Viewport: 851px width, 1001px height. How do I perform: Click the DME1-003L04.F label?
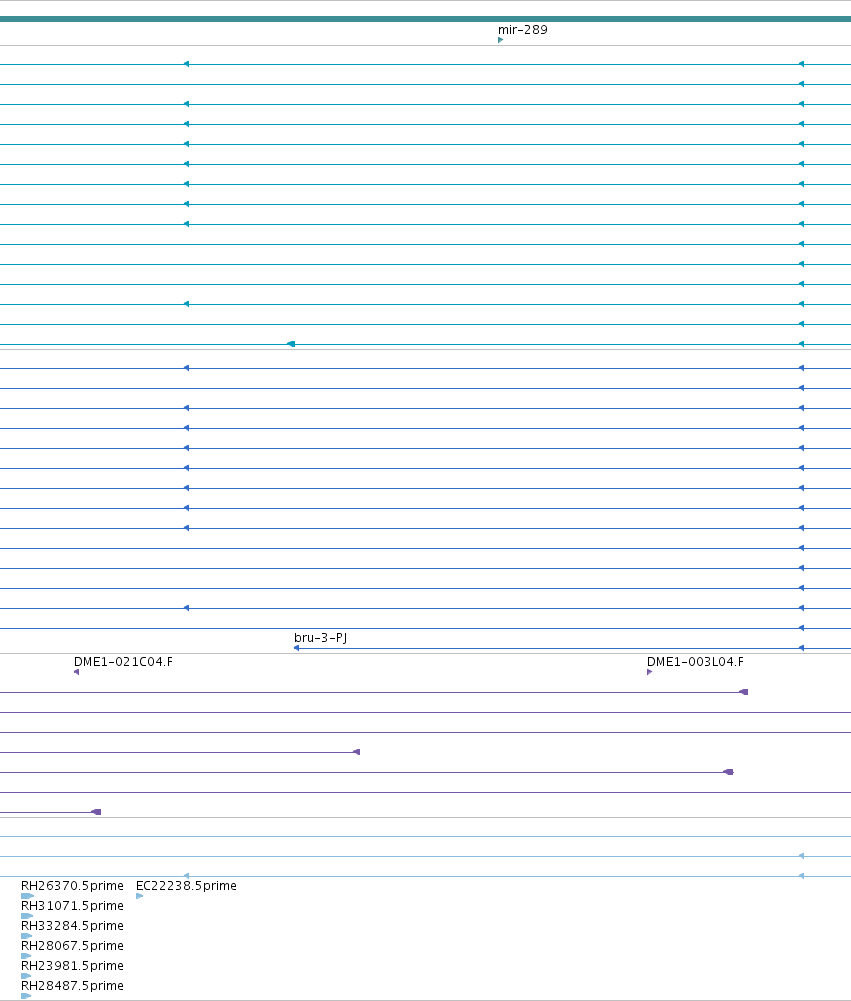point(695,661)
